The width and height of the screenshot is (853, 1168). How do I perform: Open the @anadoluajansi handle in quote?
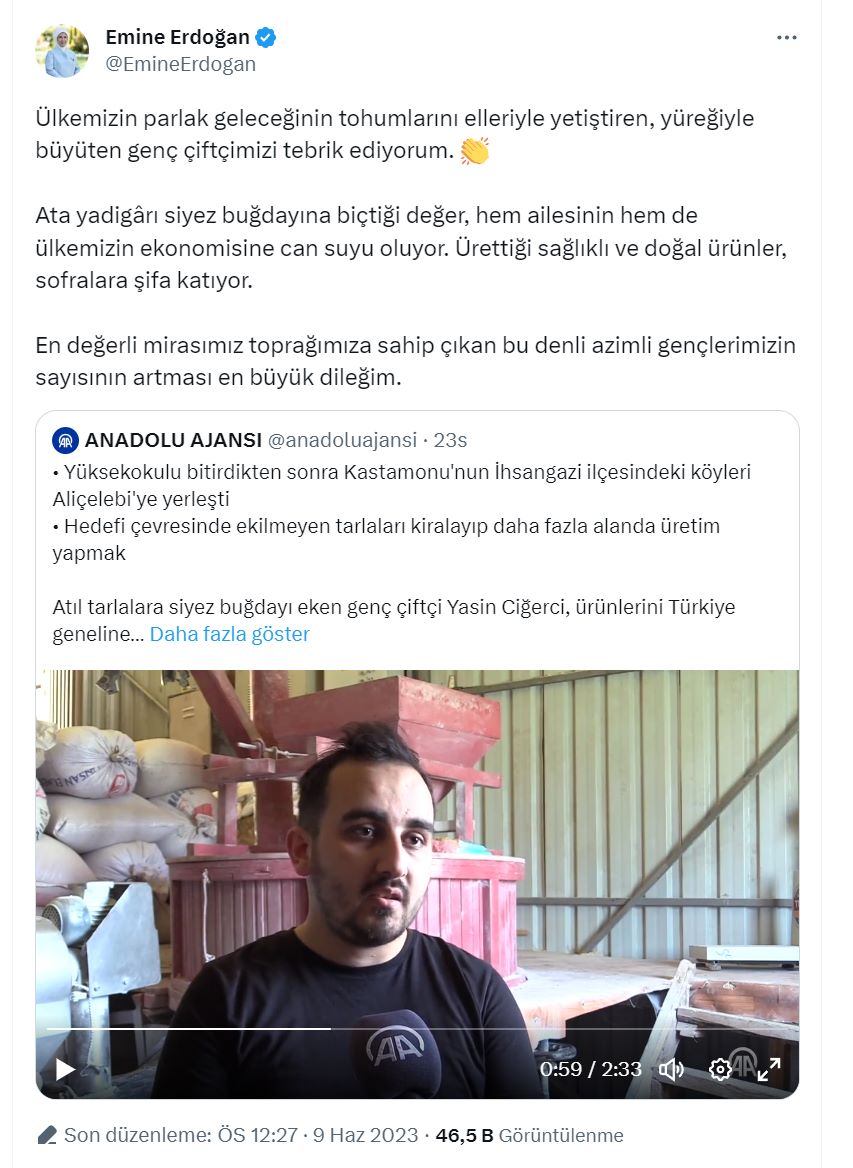tap(342, 440)
